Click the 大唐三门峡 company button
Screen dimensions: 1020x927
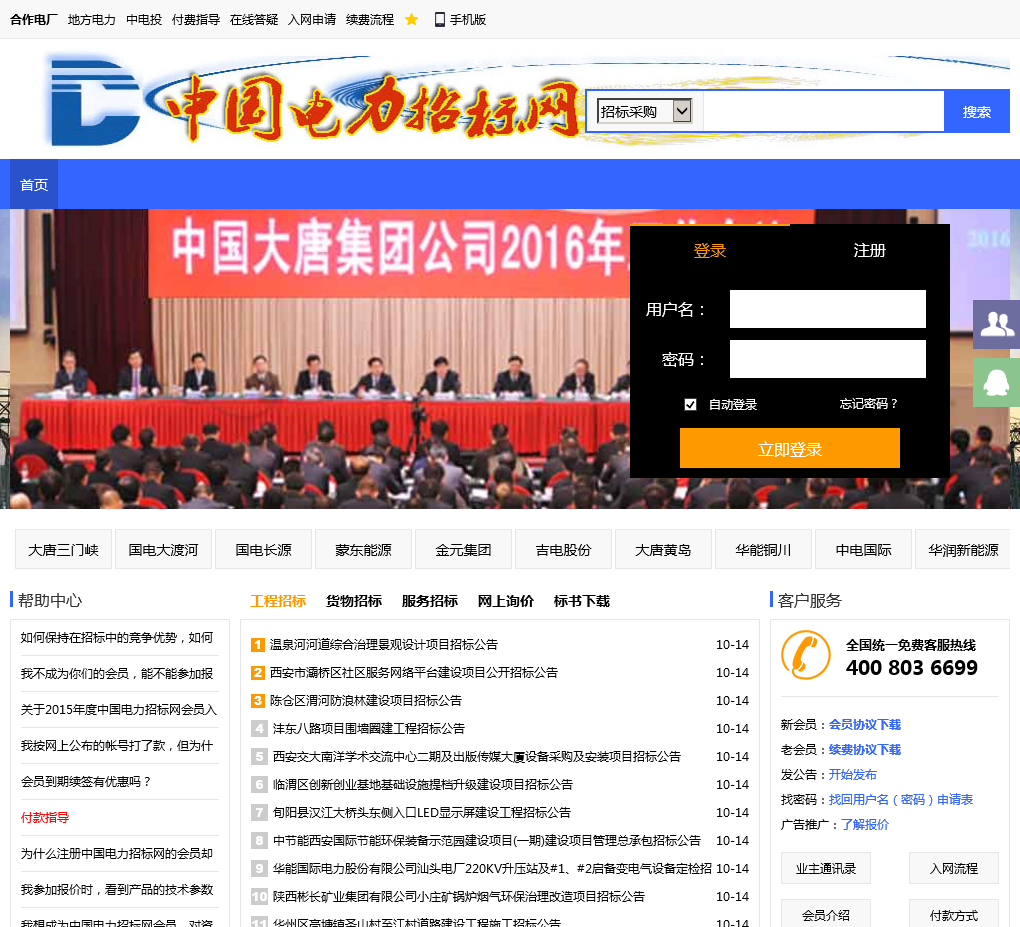click(x=63, y=550)
